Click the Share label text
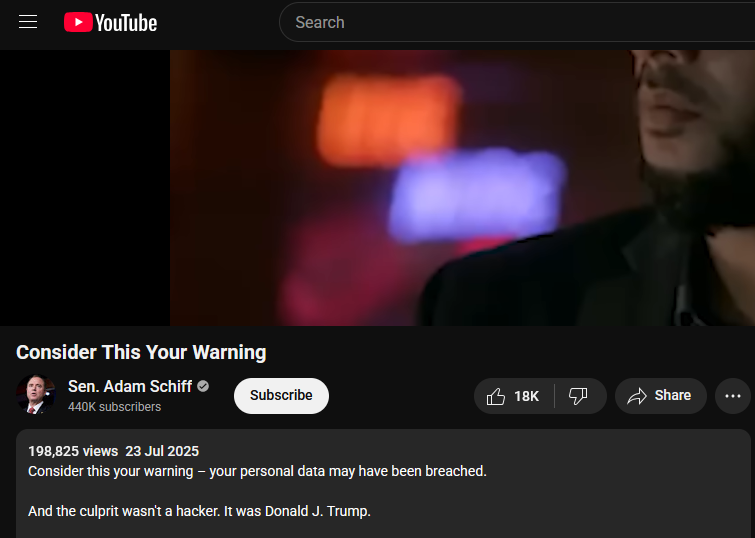 click(673, 395)
